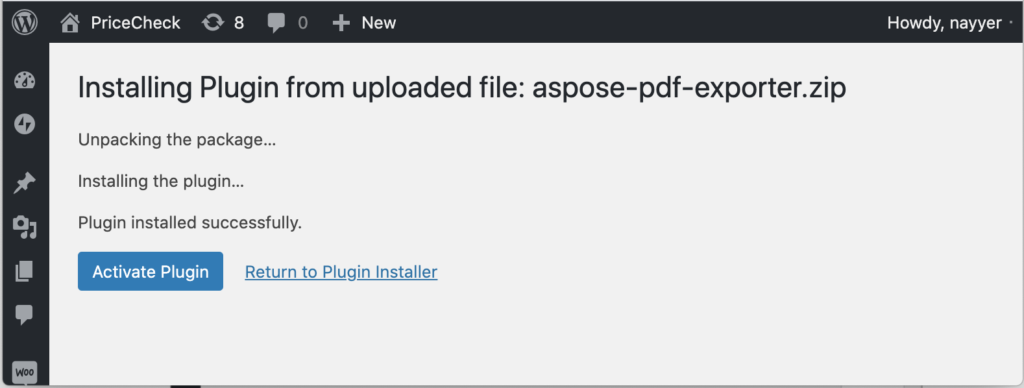The height and width of the screenshot is (388, 1024).
Task: Open the WordPress logo menu
Action: (25, 23)
